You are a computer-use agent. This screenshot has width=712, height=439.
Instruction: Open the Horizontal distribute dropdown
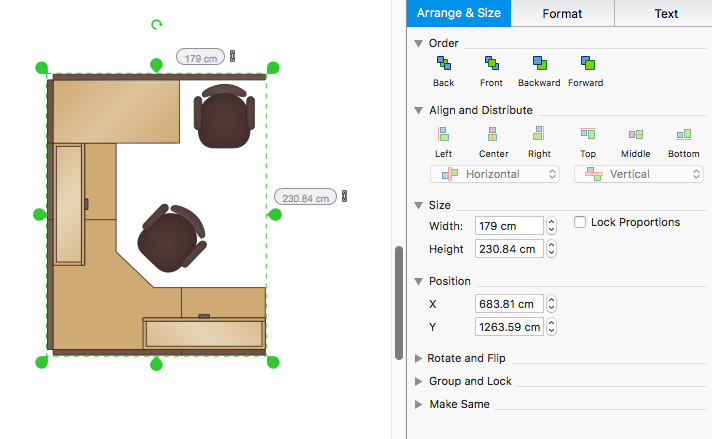coord(495,174)
